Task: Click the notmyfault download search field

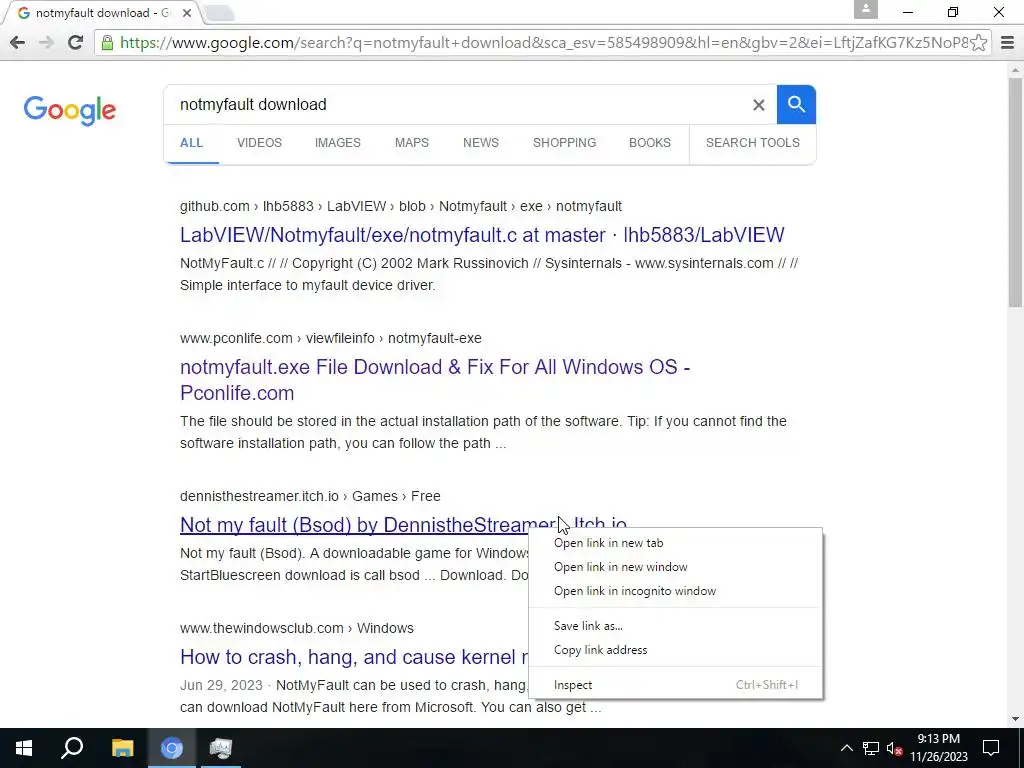Action: pyautogui.click(x=457, y=104)
